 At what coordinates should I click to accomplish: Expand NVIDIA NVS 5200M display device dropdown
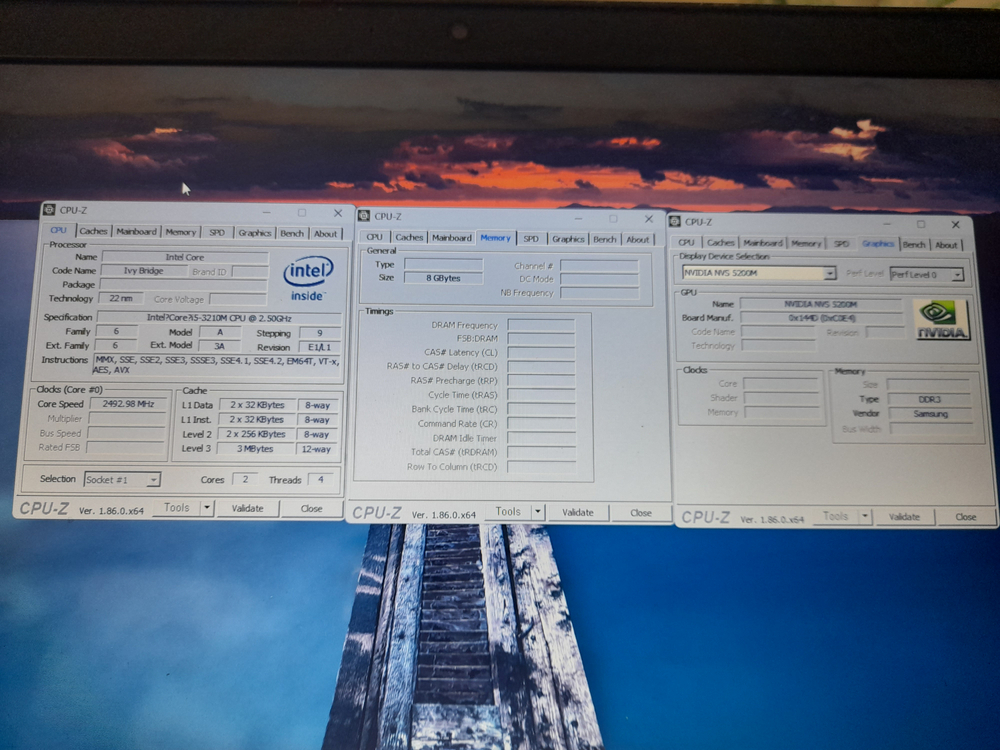(x=829, y=274)
